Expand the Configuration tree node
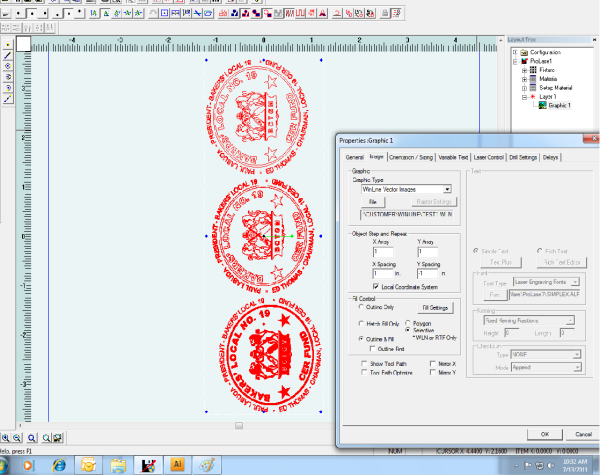Image resolution: width=600 pixels, height=476 pixels. [515, 52]
